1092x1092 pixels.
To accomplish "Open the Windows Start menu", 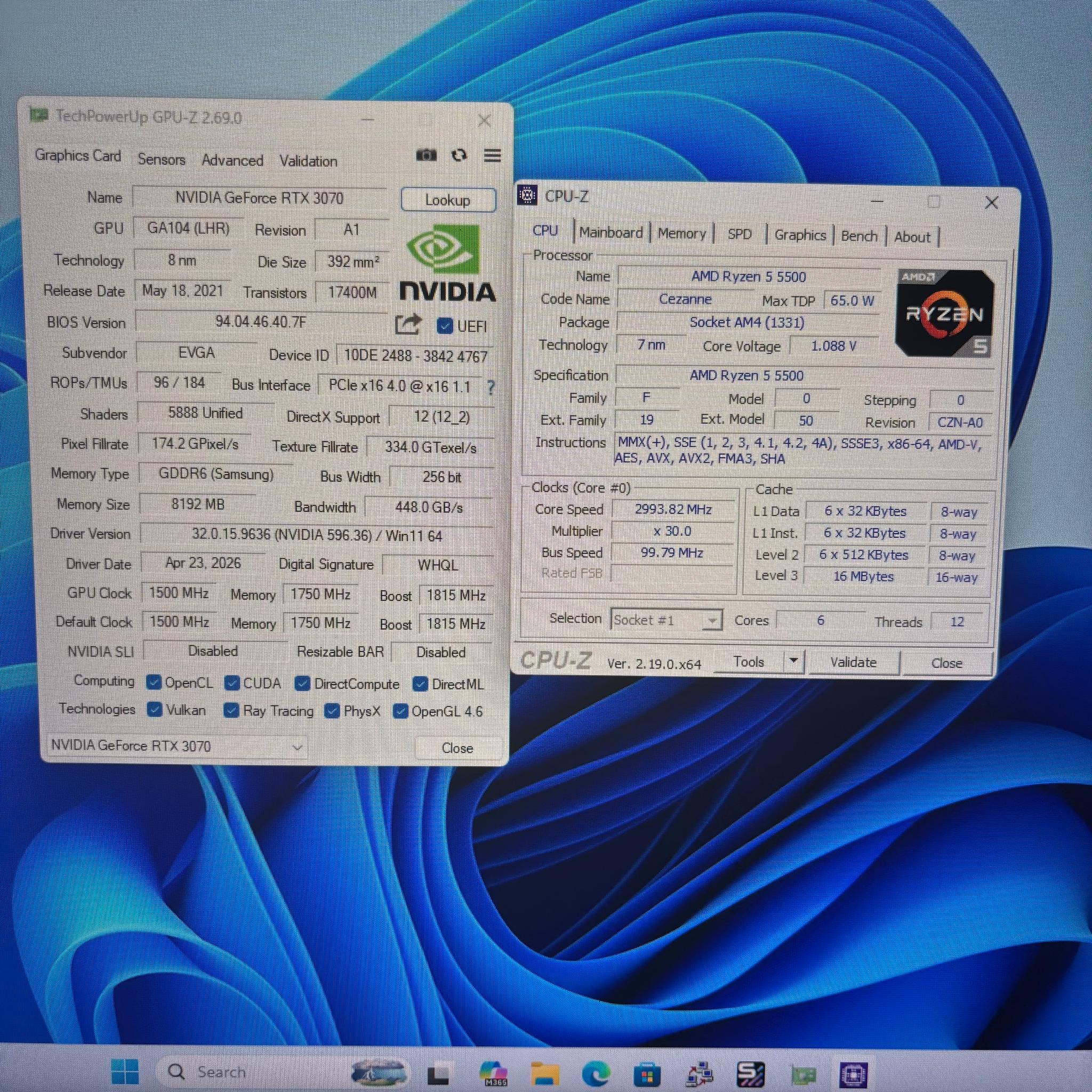I will [125, 1071].
